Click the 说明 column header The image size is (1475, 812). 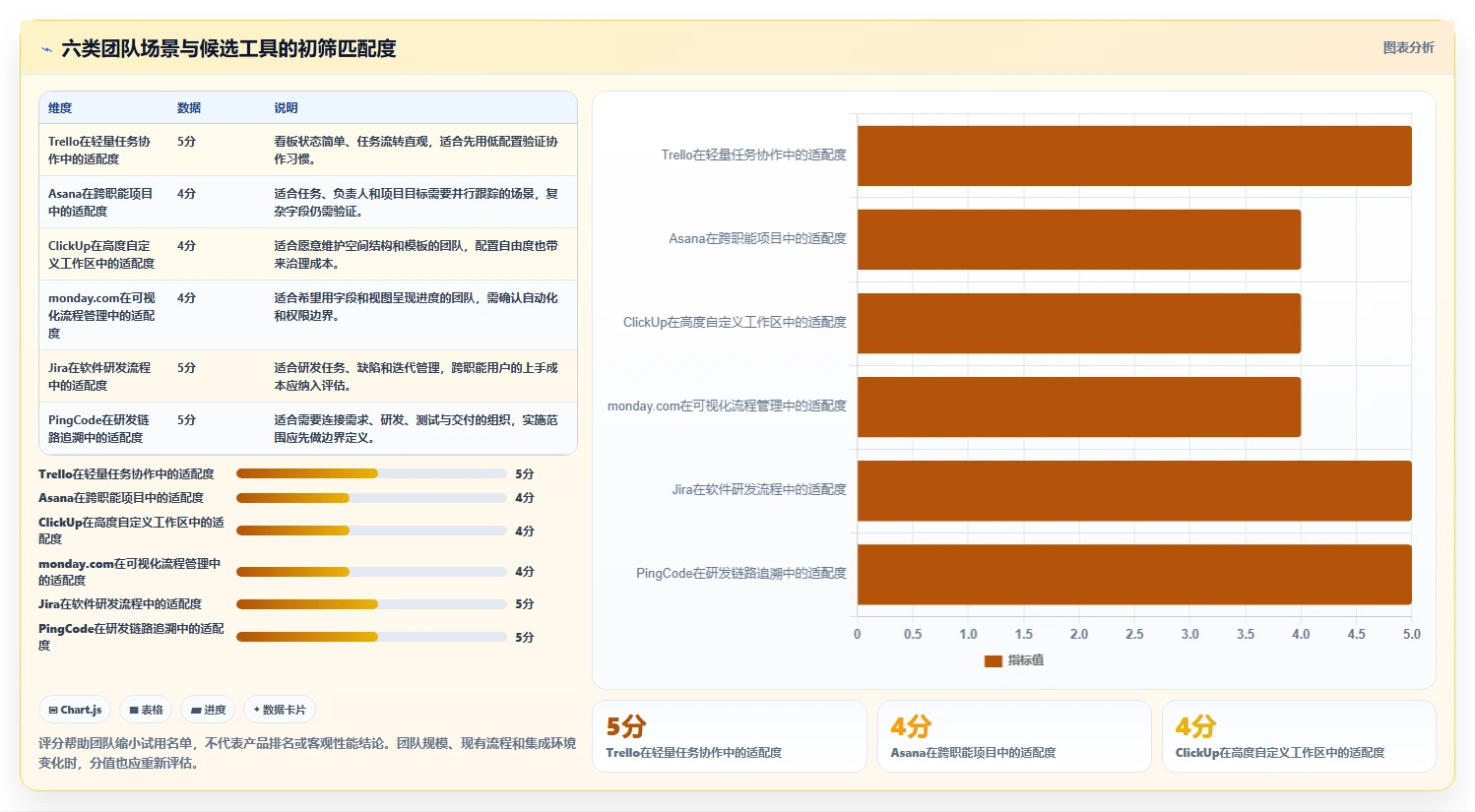point(286,108)
